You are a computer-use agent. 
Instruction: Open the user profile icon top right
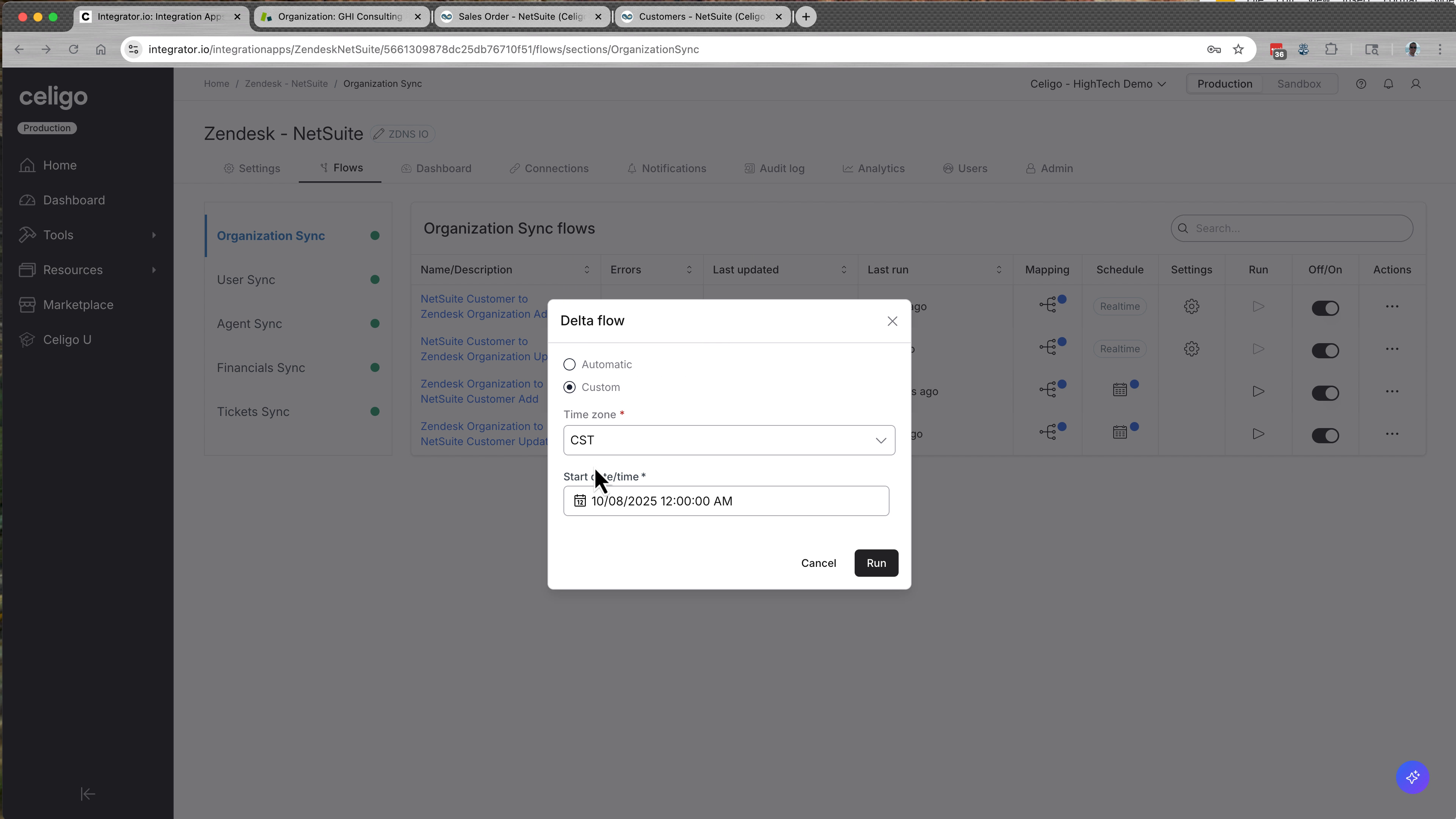point(1416,84)
